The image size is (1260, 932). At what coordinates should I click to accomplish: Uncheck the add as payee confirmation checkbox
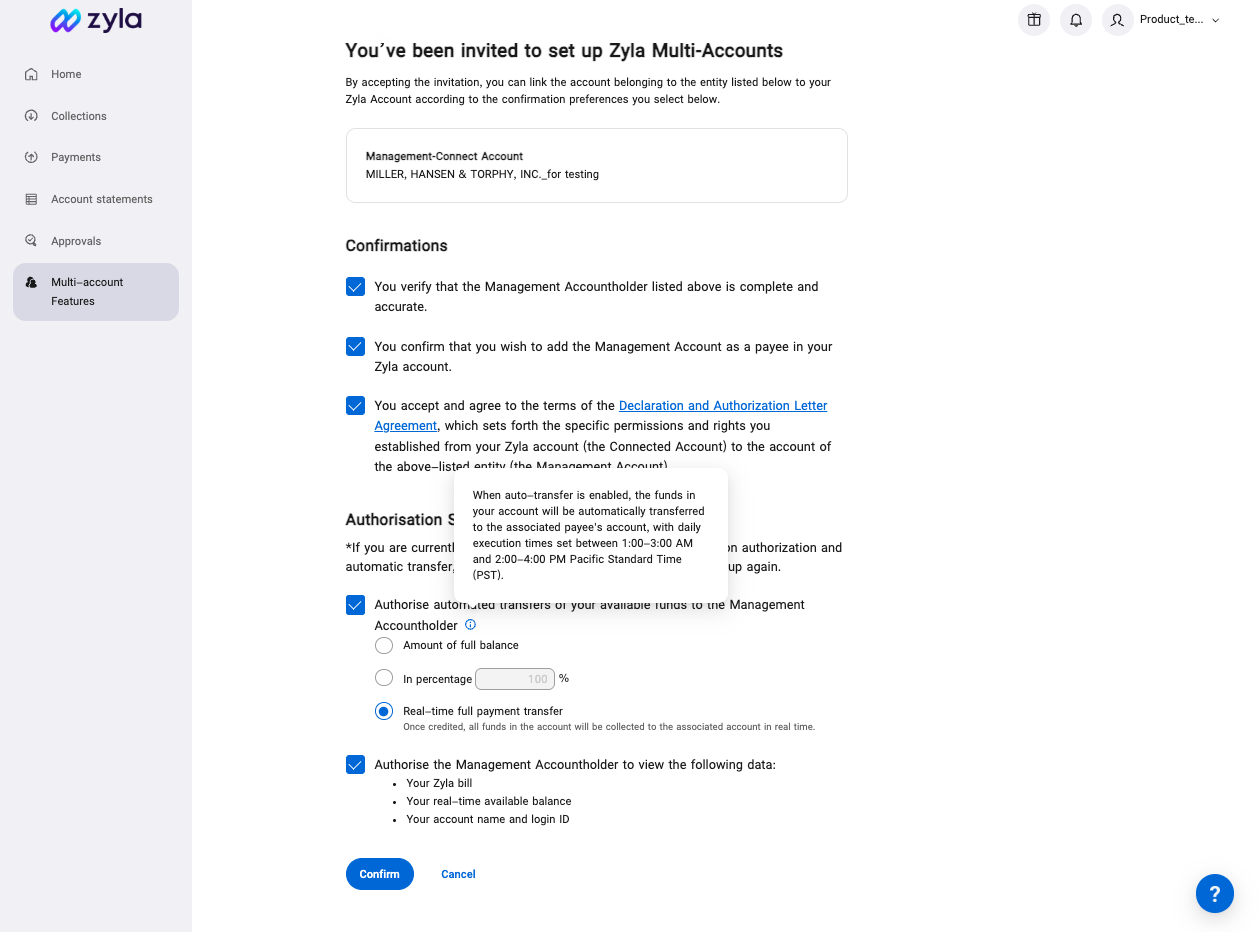(355, 347)
